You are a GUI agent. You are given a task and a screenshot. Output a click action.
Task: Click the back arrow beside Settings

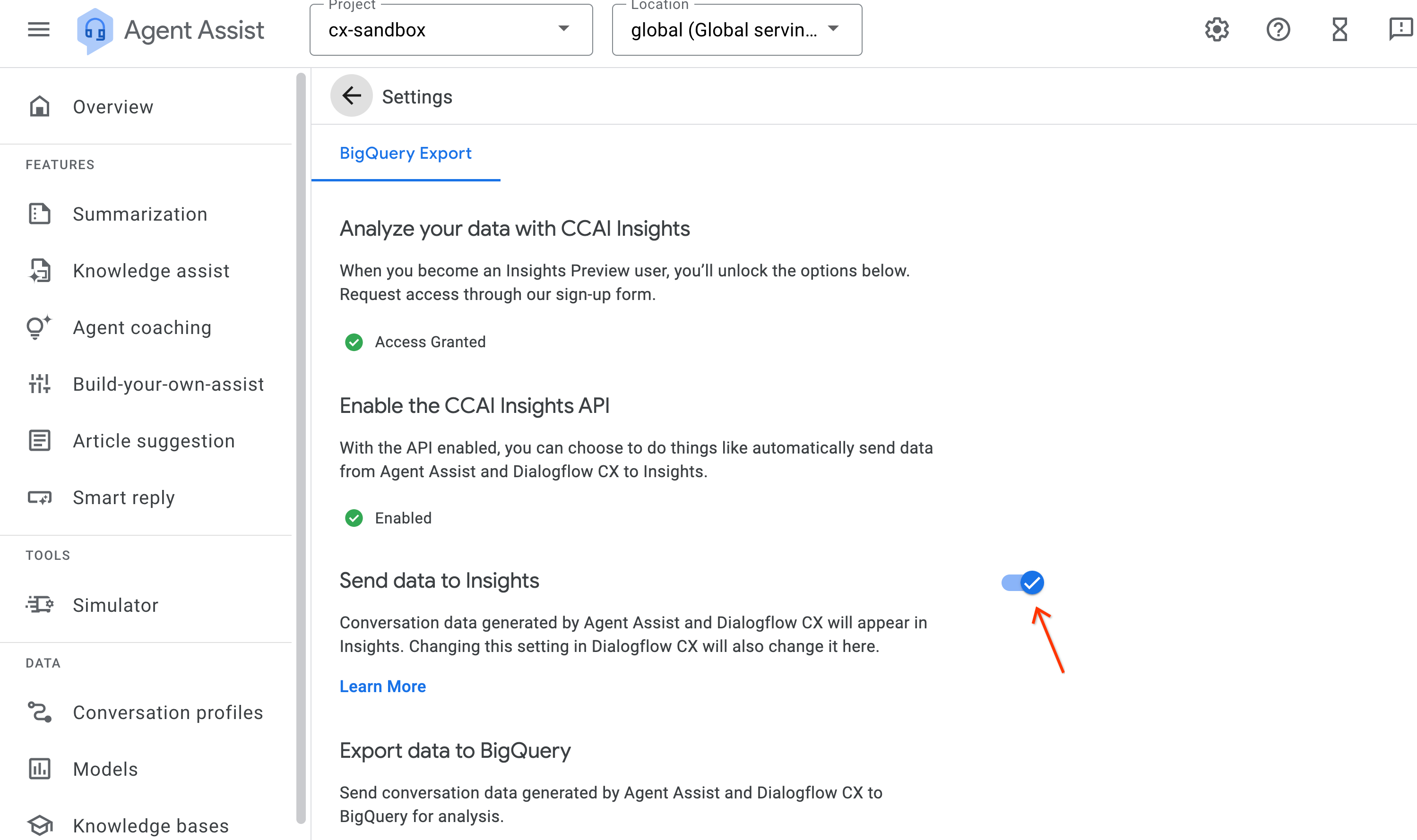[352, 96]
